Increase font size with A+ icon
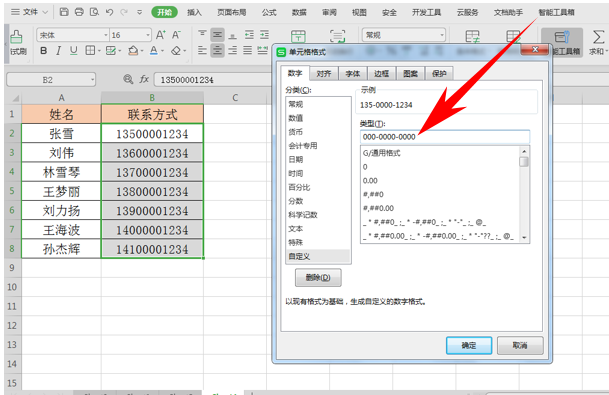Screen dimensions: 609x395 pos(160,35)
